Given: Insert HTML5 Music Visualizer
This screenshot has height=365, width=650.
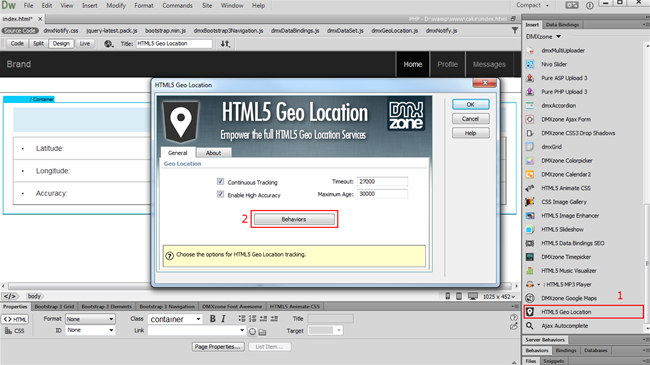Looking at the screenshot, I should tap(568, 270).
